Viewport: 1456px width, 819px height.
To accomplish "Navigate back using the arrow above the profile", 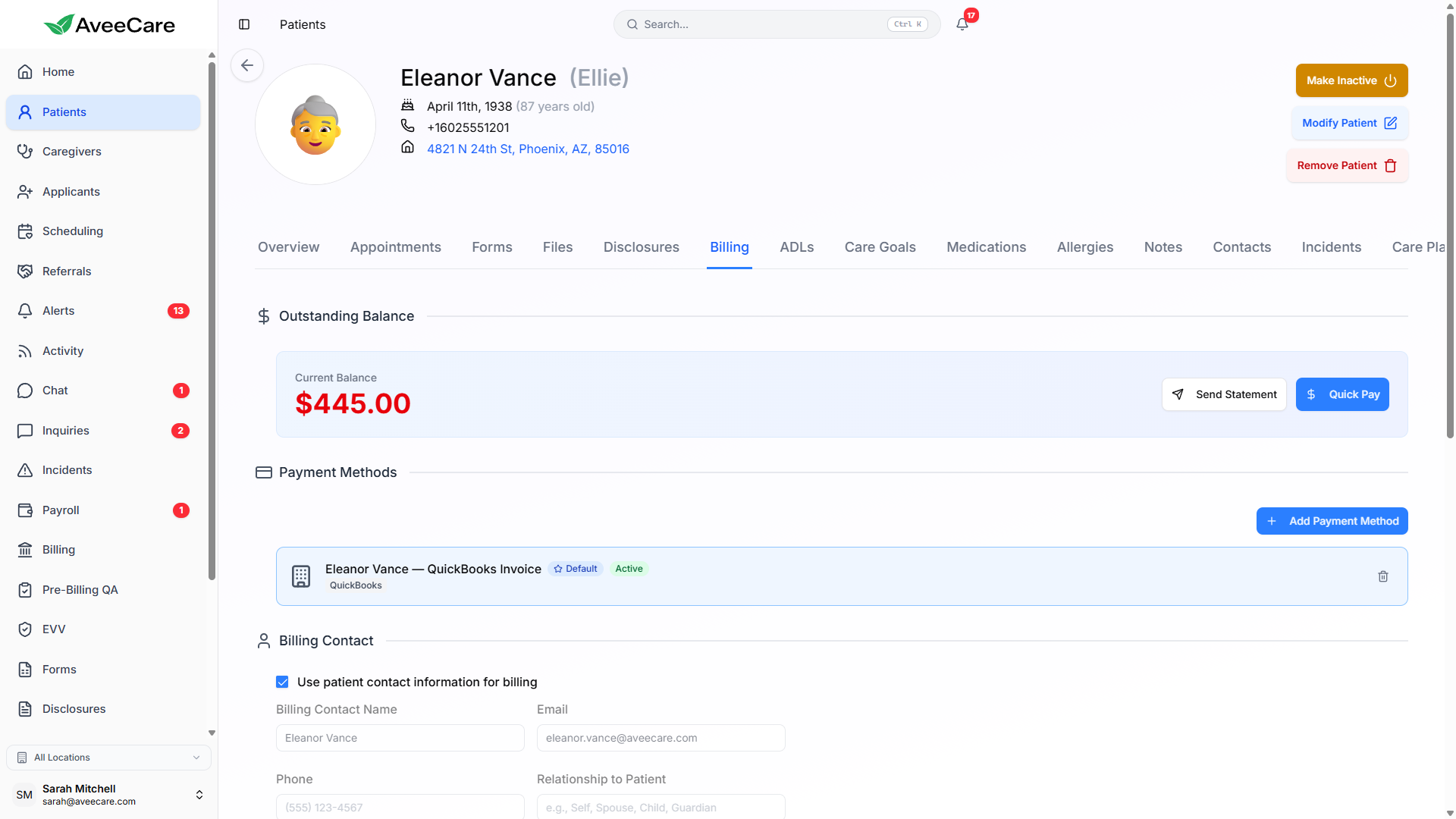I will click(246, 65).
